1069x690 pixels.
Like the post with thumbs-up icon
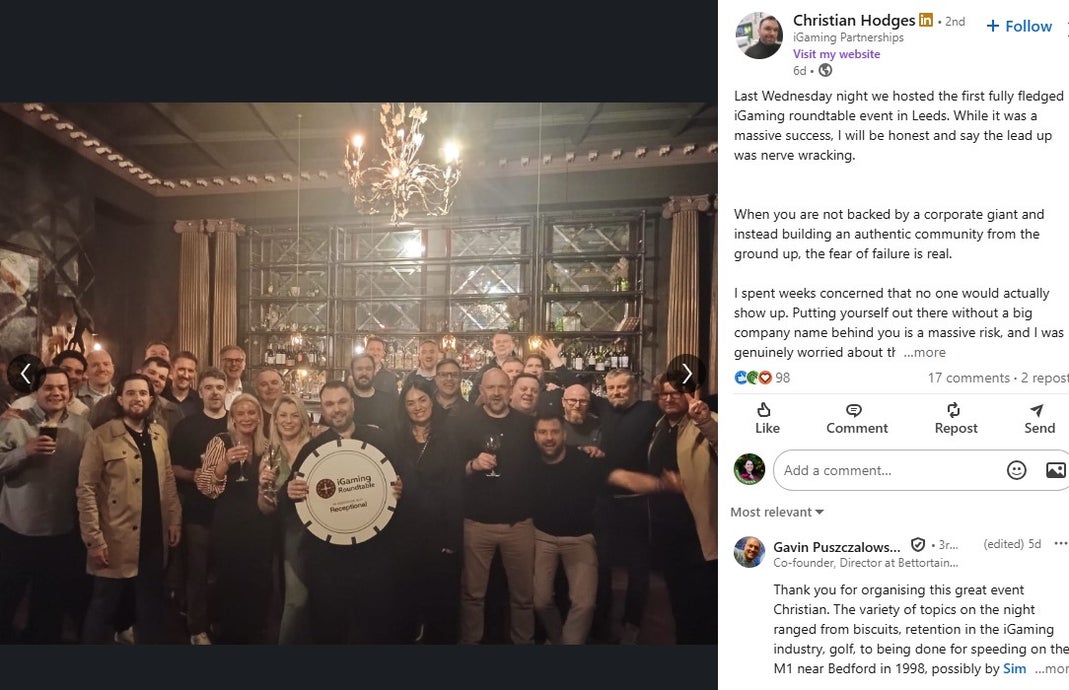click(x=765, y=410)
